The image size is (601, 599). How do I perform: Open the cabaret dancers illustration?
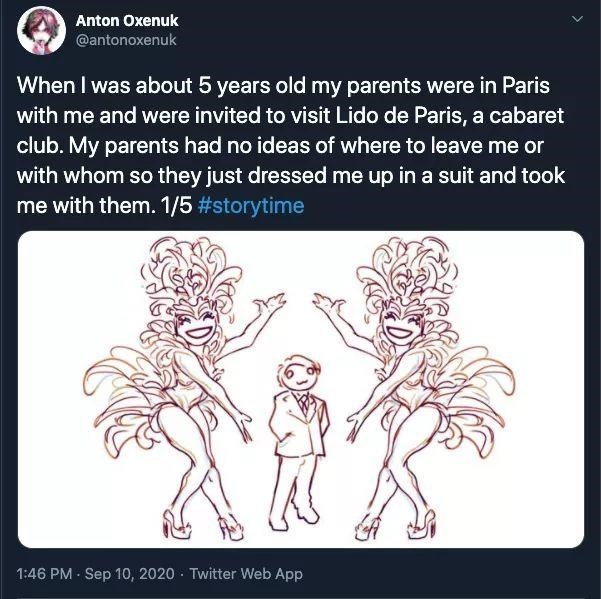pyautogui.click(x=300, y=389)
